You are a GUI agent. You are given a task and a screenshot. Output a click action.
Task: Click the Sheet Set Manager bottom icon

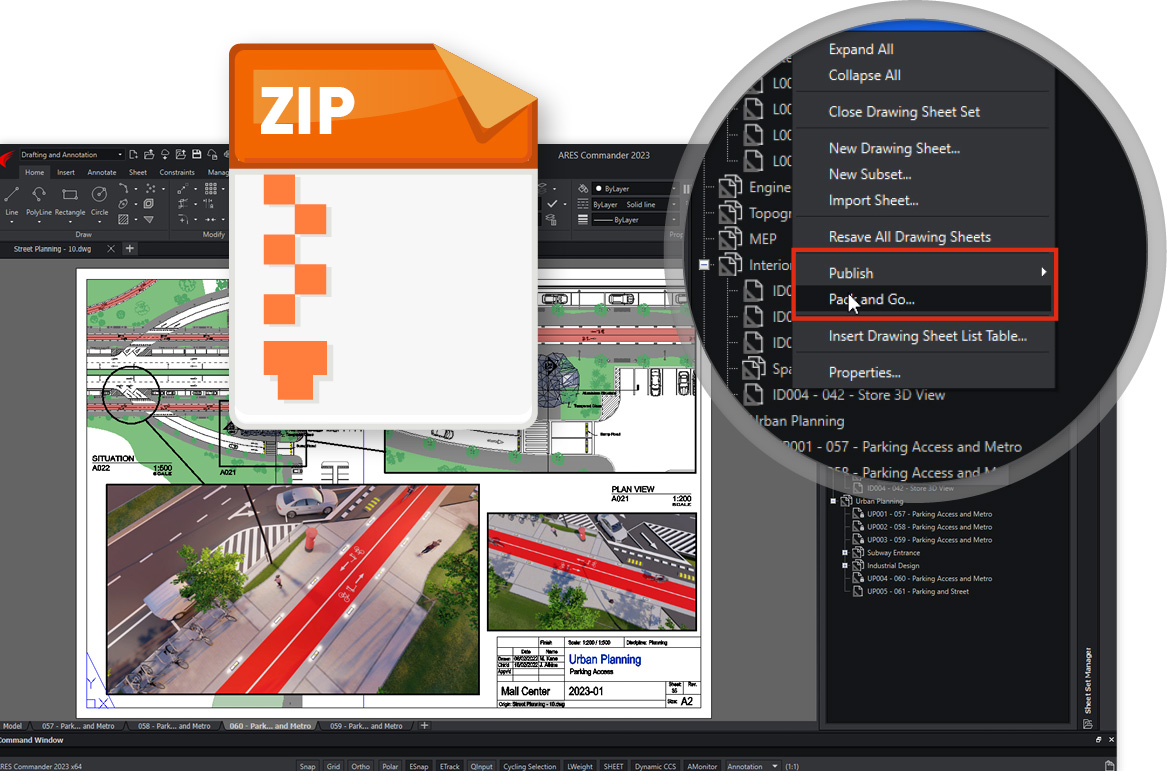point(1087,724)
